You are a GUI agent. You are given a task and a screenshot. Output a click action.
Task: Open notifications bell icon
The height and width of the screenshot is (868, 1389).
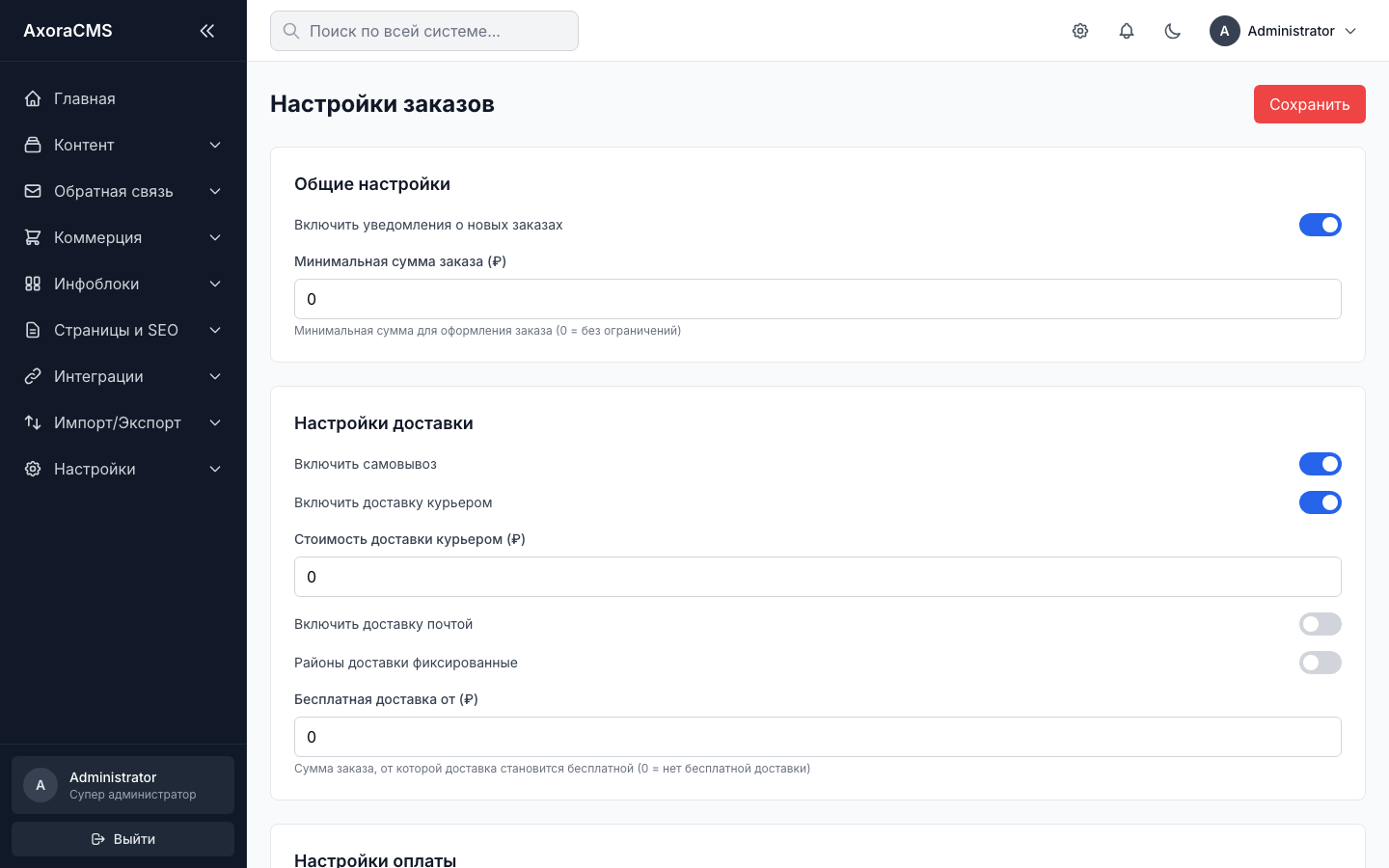tap(1127, 31)
